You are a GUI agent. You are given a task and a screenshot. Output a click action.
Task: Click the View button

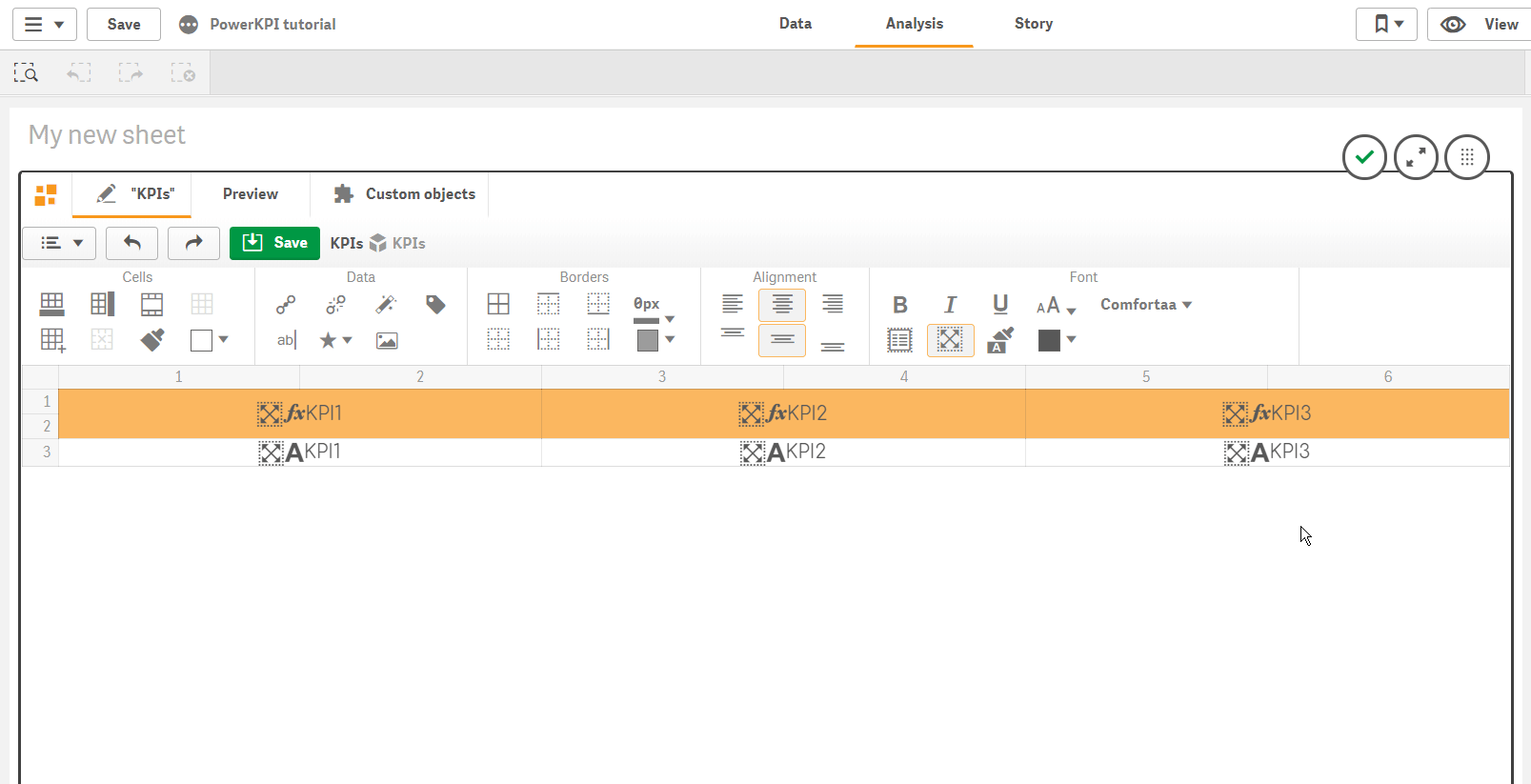[x=1481, y=25]
